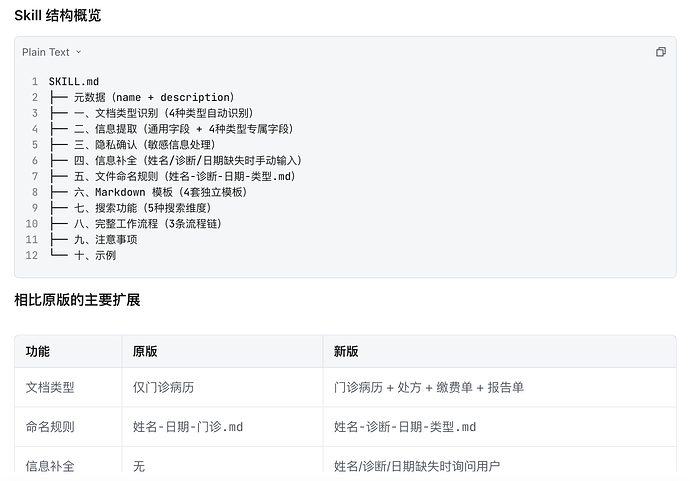The width and height of the screenshot is (690, 481).
Task: Select the line 八、完整工作流程
Action: click(136, 224)
